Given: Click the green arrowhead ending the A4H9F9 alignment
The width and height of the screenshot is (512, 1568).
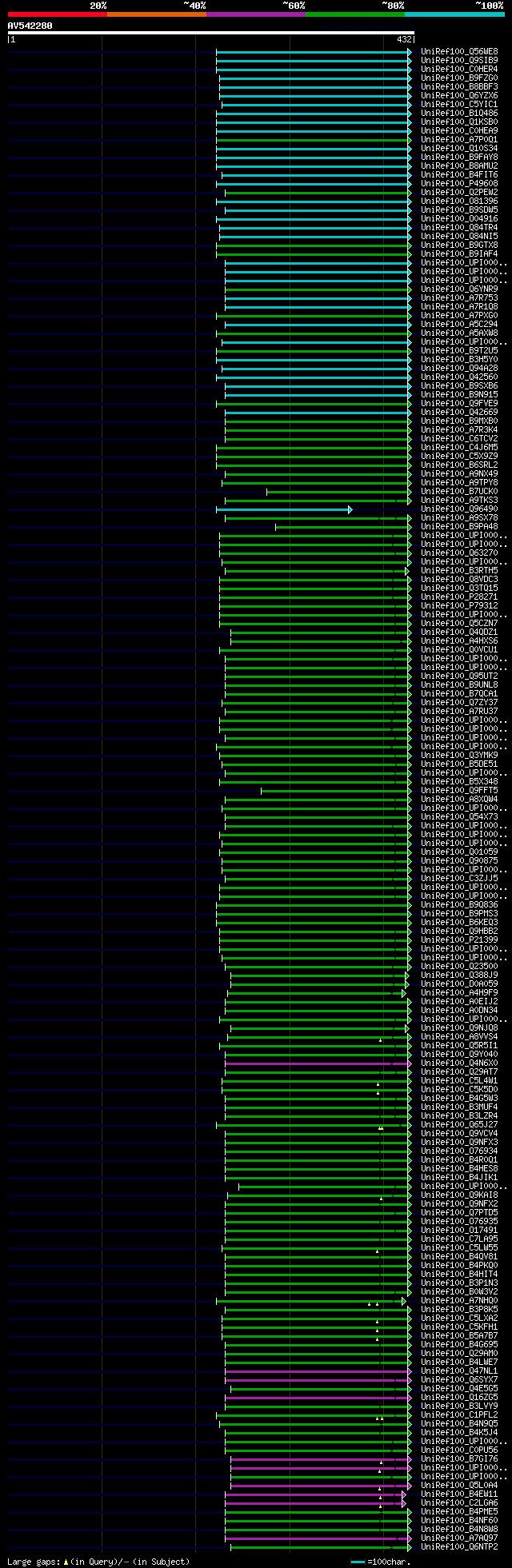Looking at the screenshot, I should (404, 993).
